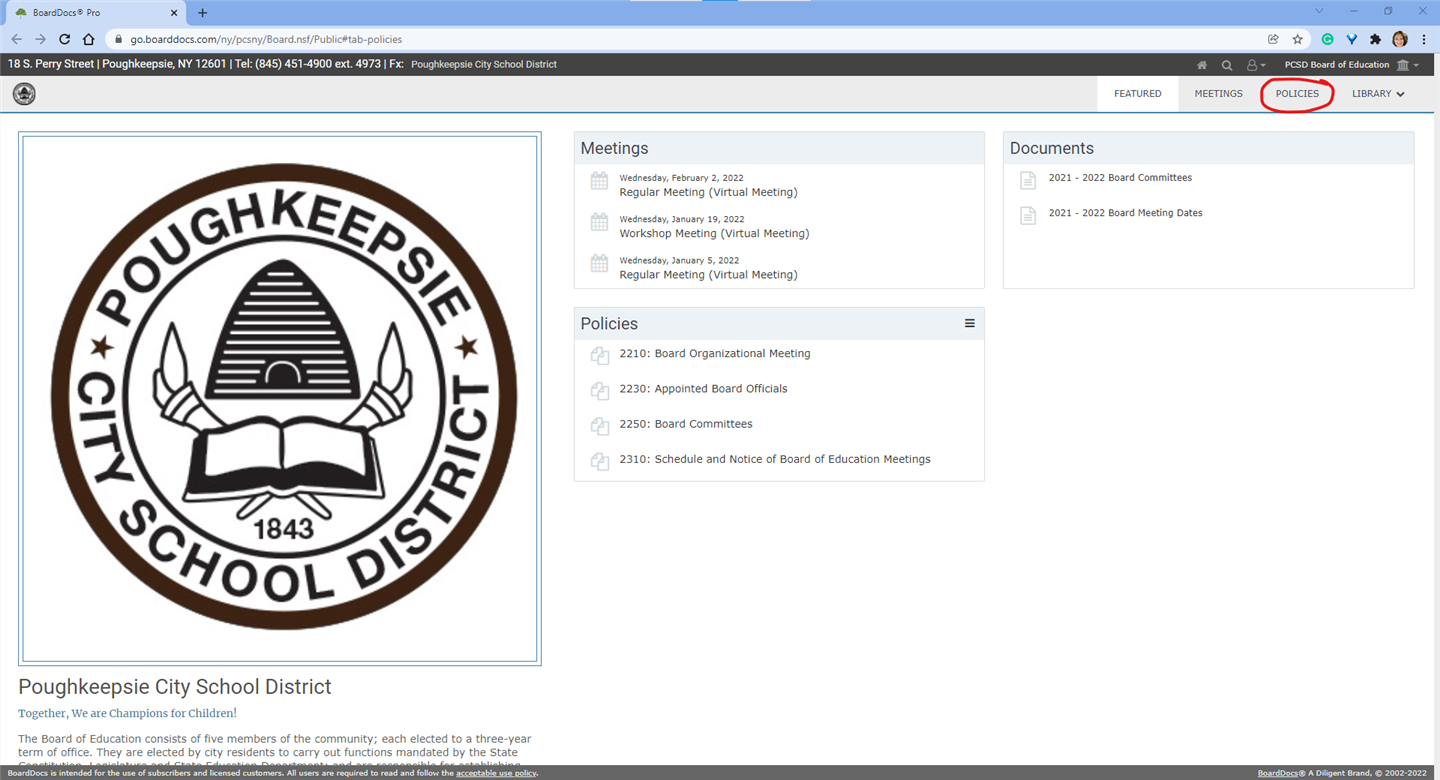The image size is (1440, 780).
Task: Open the PCSD Board of Education selector
Action: coord(1350,65)
